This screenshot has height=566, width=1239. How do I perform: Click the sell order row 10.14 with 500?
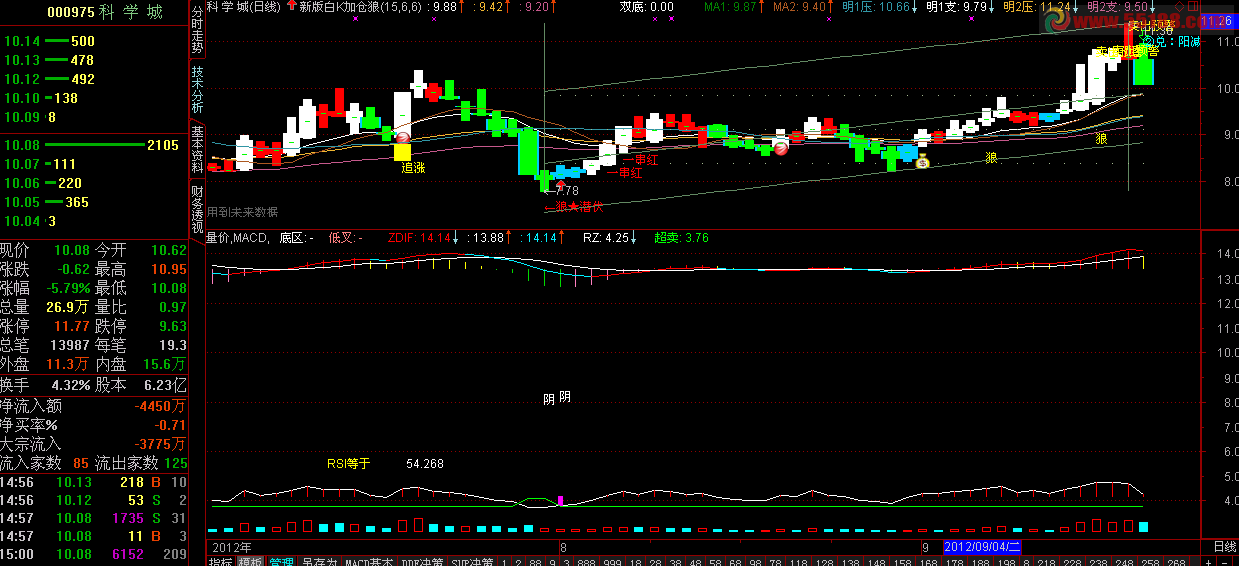[95, 41]
